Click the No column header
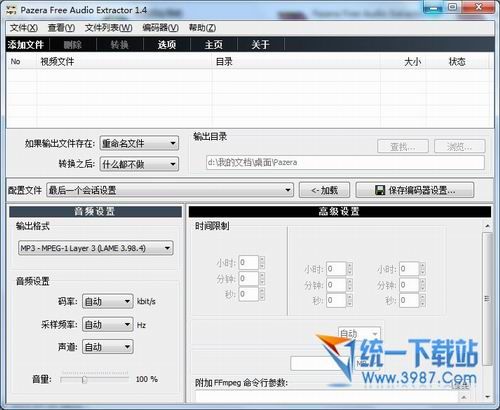 tap(21, 62)
